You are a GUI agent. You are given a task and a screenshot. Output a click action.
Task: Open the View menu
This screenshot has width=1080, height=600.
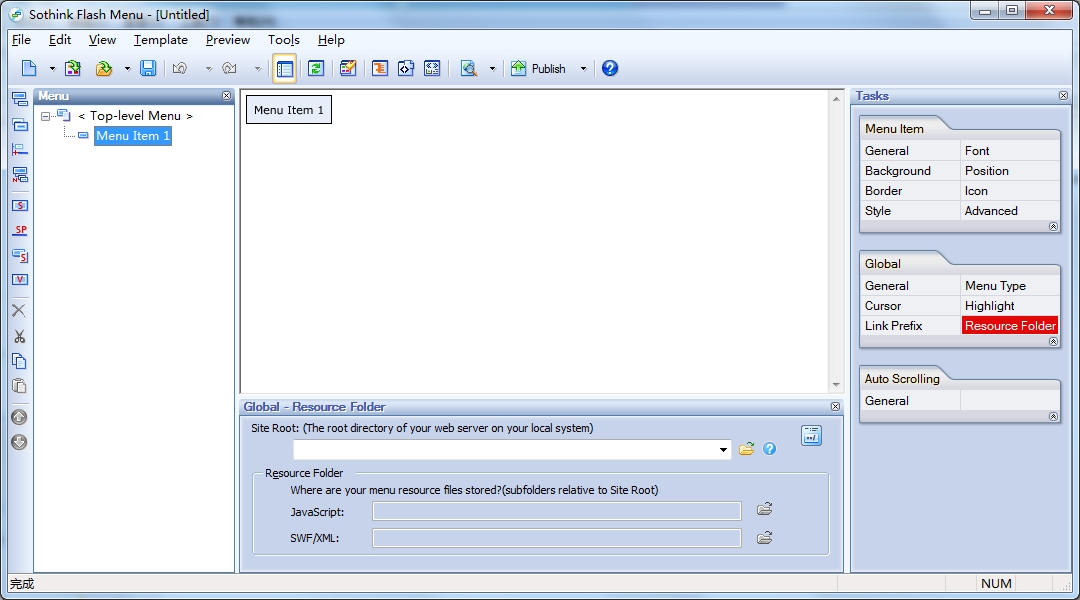[102, 40]
